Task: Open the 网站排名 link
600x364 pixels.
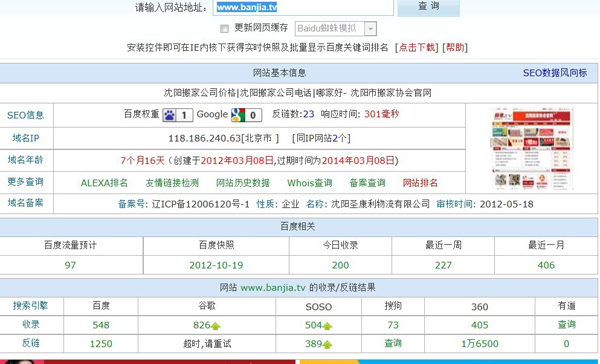Action: pyautogui.click(x=420, y=183)
